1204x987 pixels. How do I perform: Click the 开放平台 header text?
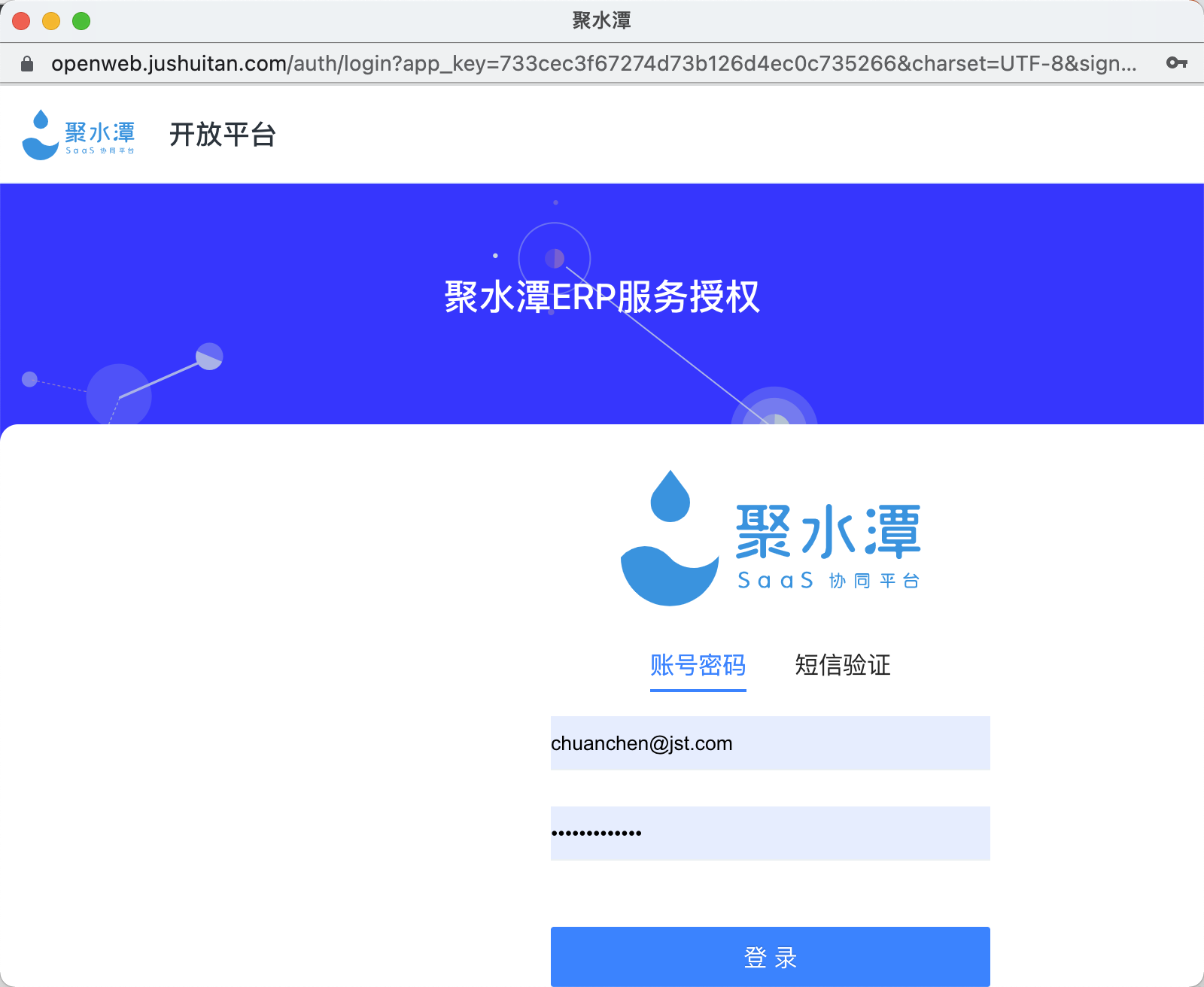pyautogui.click(x=223, y=135)
